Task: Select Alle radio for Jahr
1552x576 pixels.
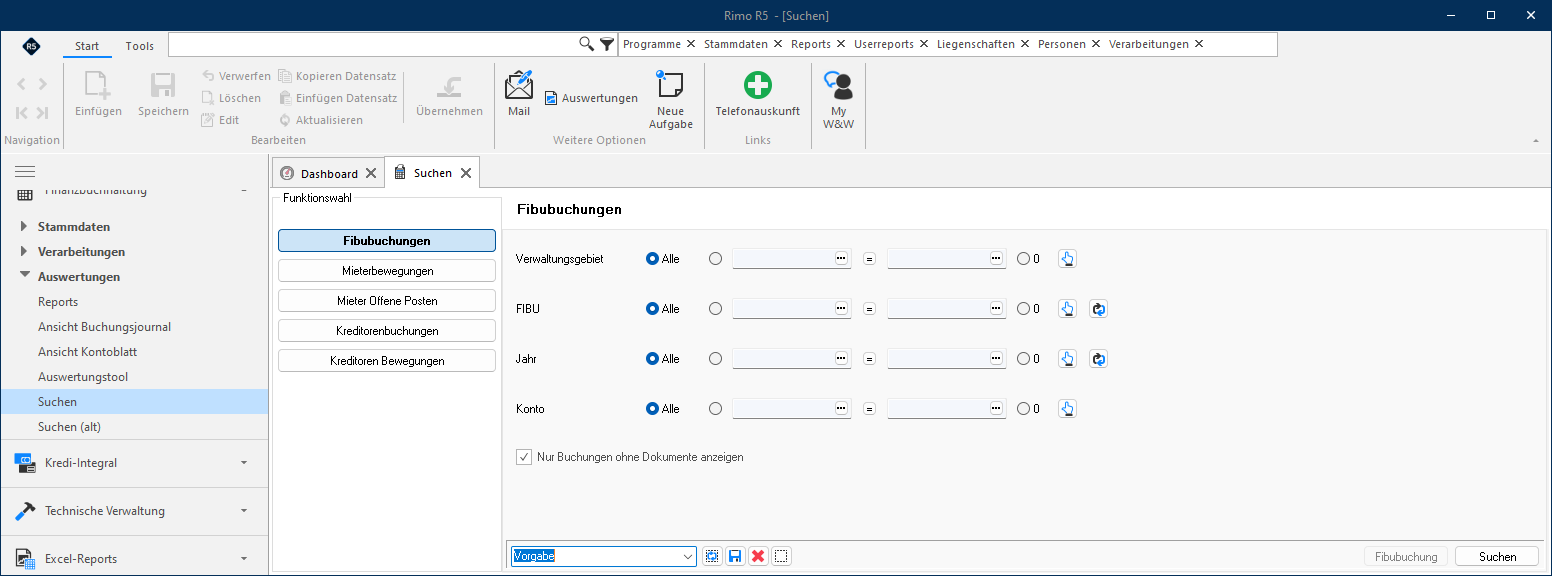Action: click(x=653, y=359)
